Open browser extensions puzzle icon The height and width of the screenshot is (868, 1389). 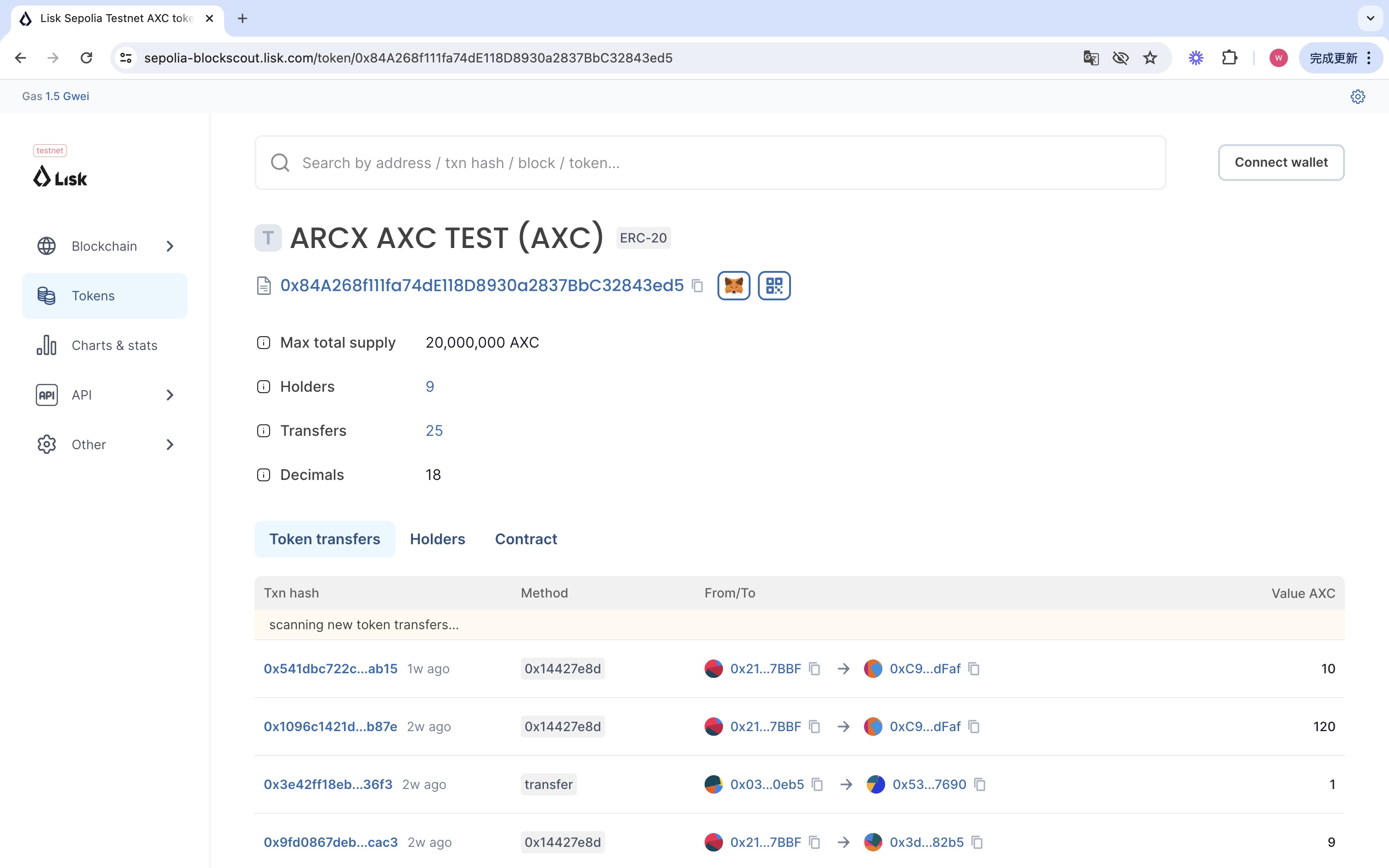click(1230, 58)
